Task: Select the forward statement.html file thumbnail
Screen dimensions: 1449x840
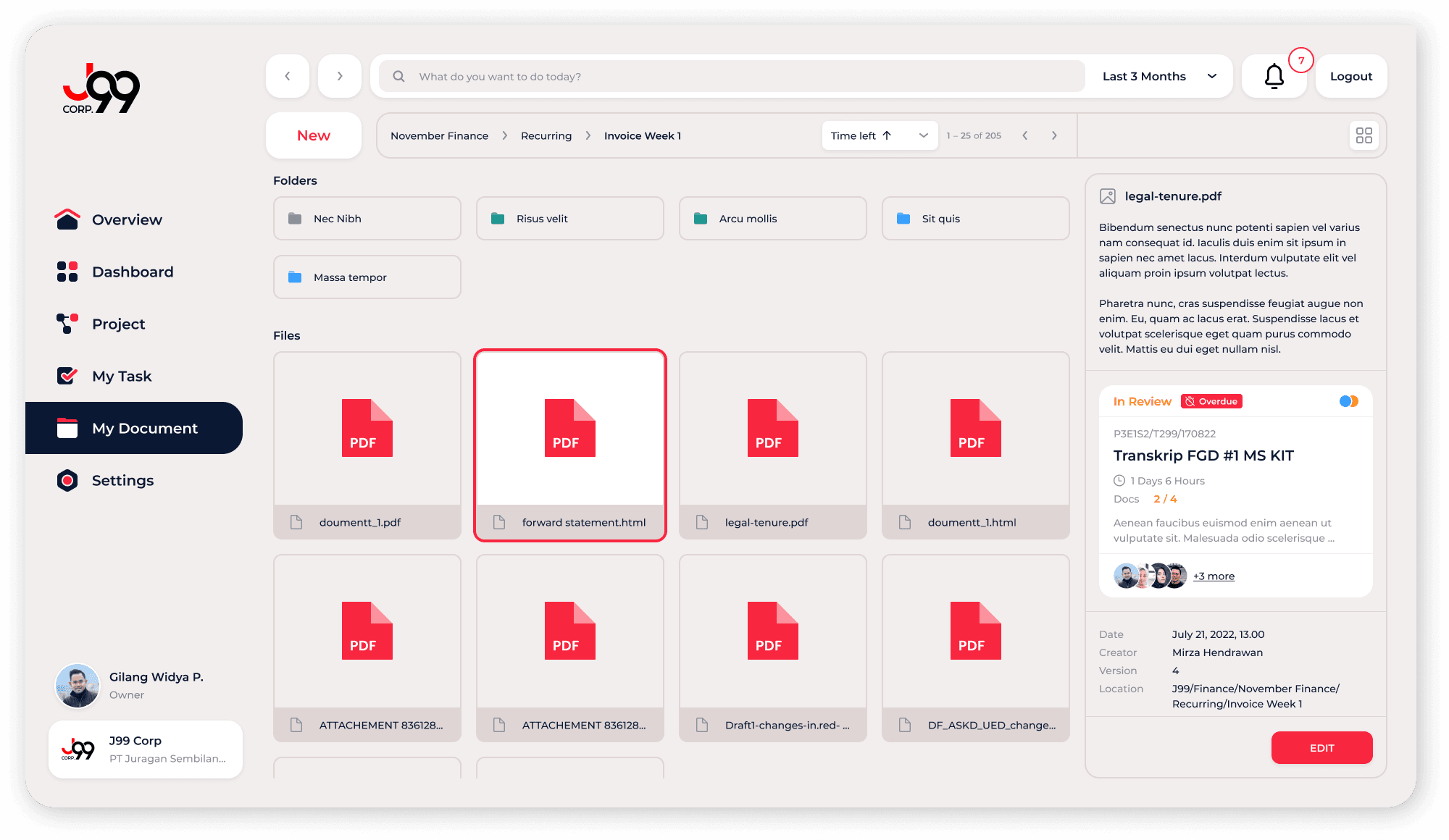Action: coord(569,429)
